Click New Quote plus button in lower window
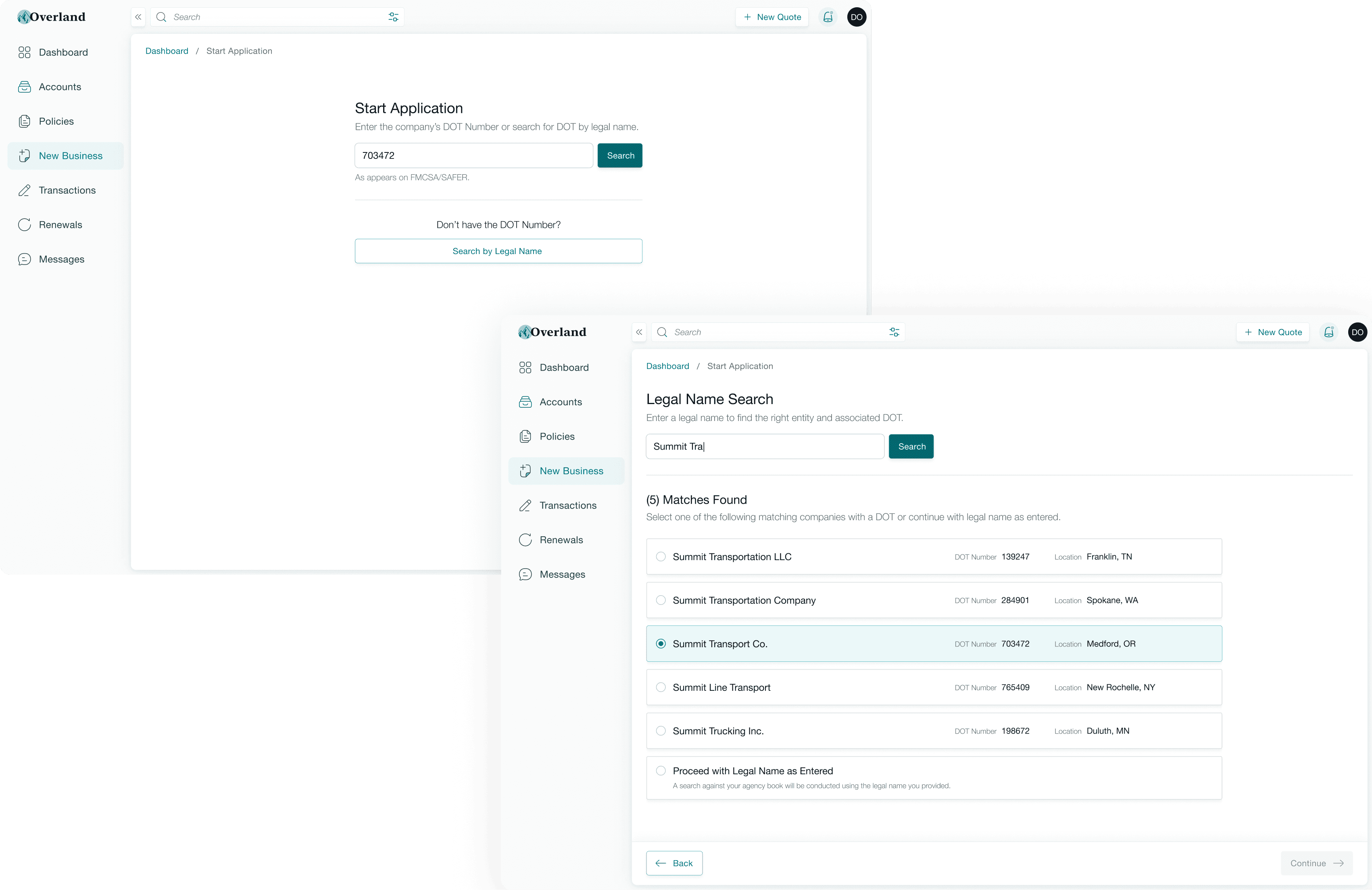 [1273, 332]
